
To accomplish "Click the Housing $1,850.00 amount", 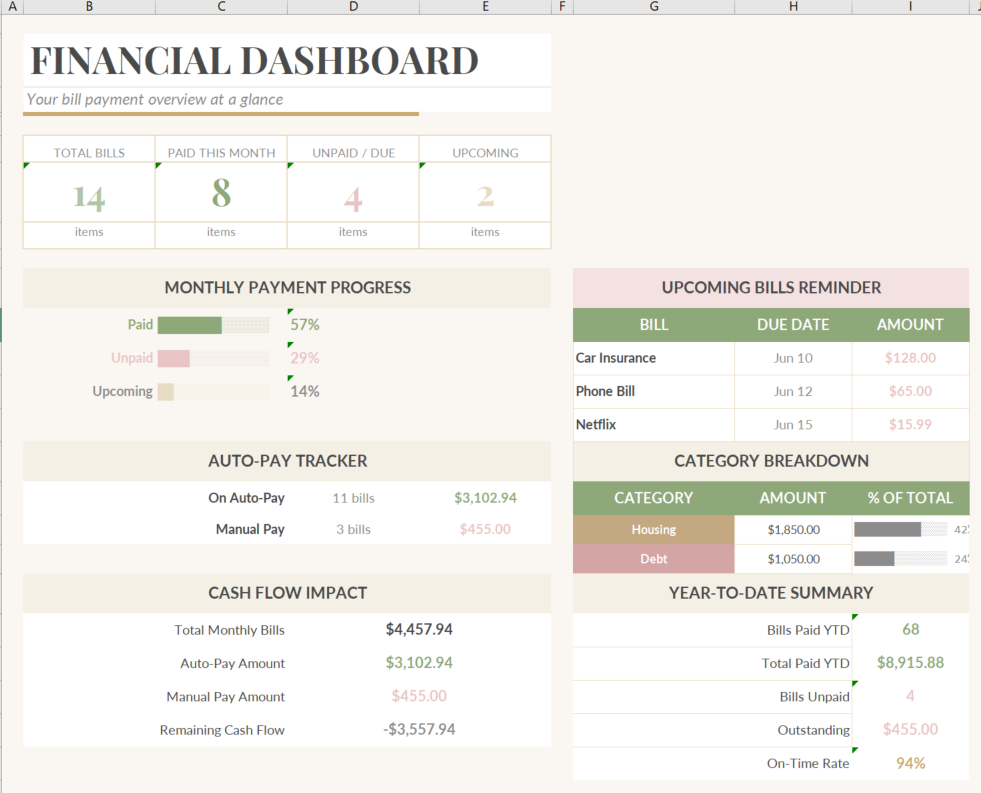I will (793, 530).
